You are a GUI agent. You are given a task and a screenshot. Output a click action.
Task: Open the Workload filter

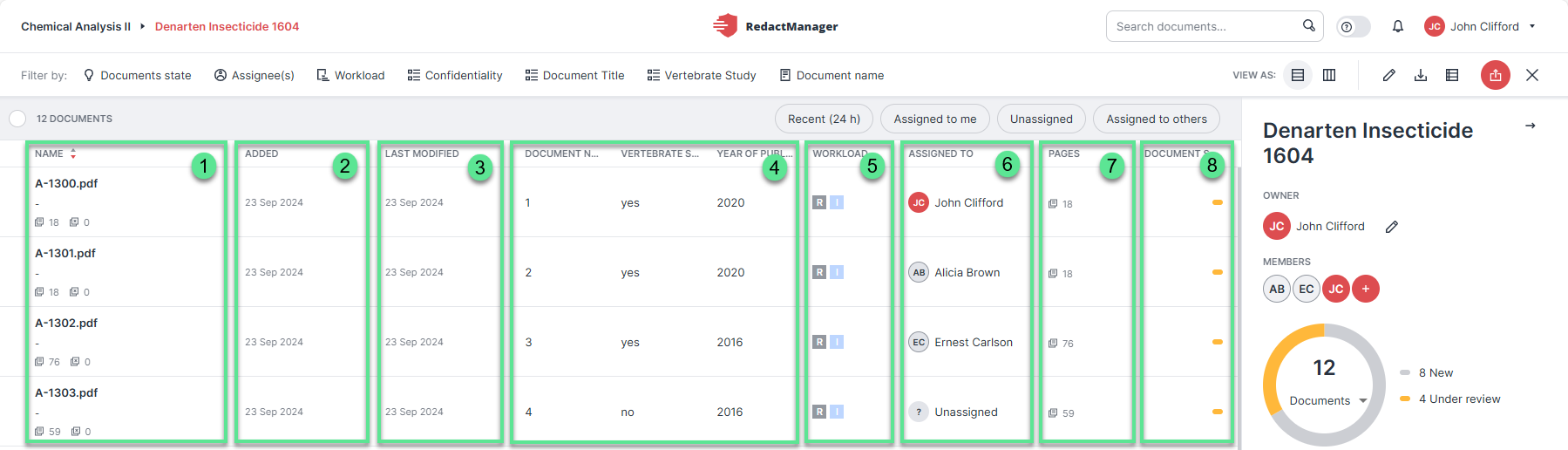click(350, 75)
